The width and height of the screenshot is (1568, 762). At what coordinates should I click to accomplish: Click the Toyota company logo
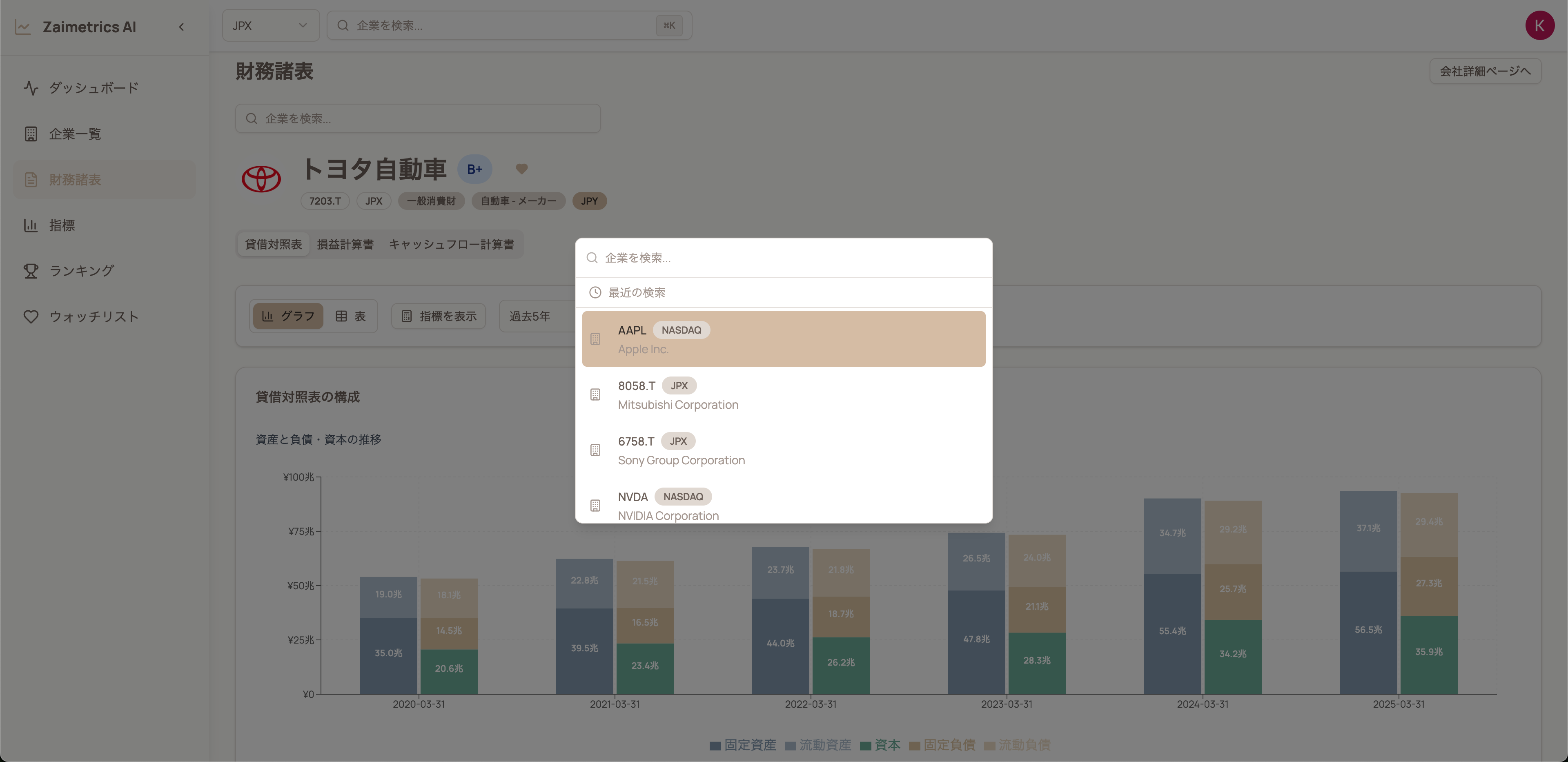pyautogui.click(x=261, y=179)
